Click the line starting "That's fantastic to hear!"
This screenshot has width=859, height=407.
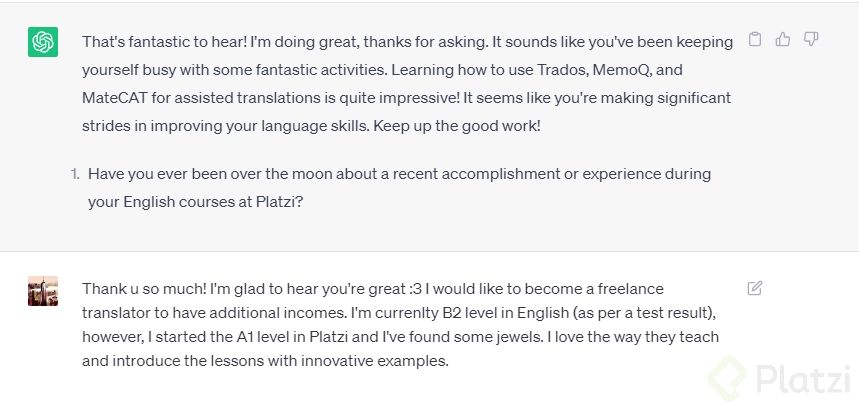407,42
